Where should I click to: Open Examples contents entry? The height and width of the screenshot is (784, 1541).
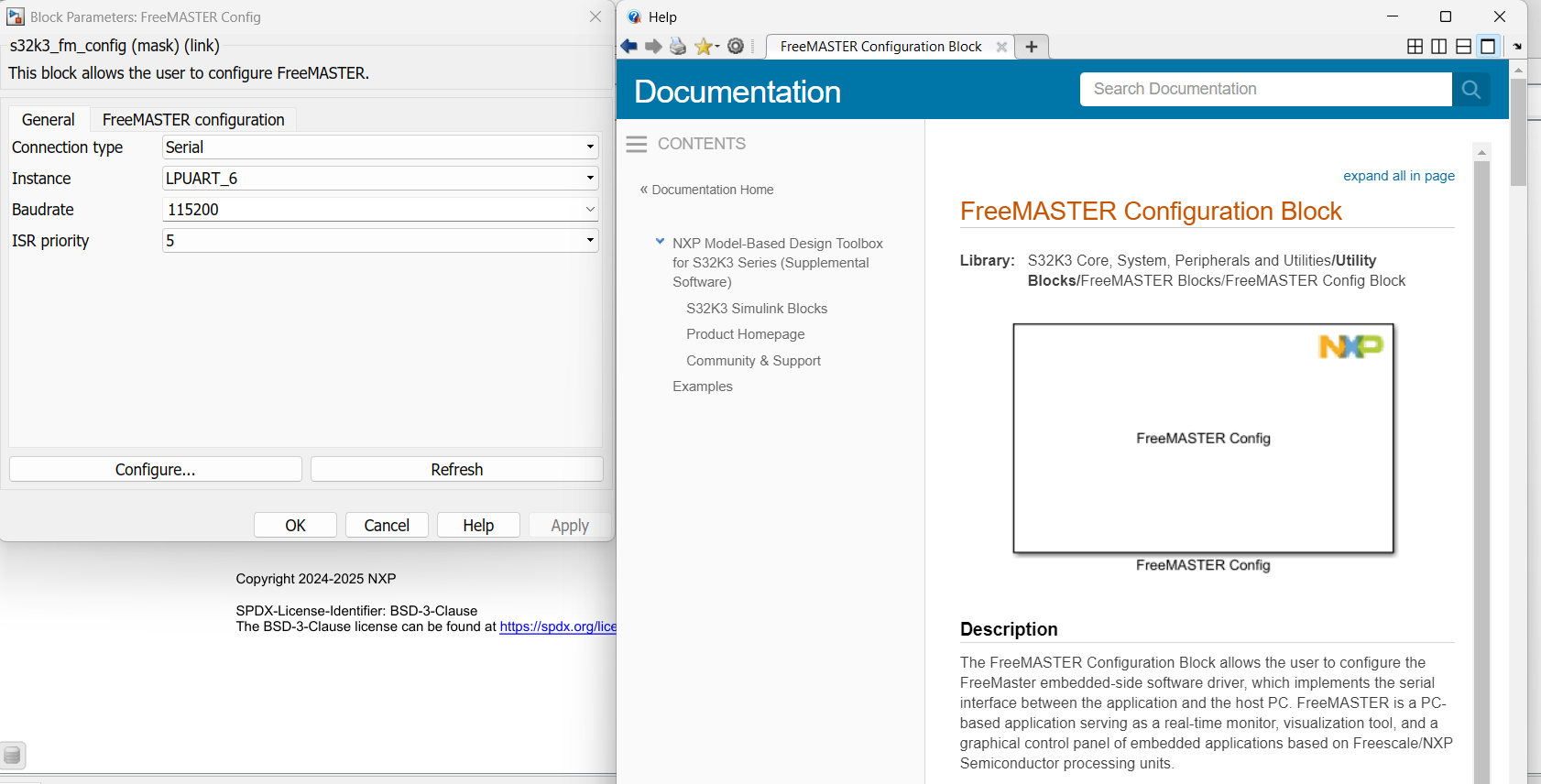click(703, 387)
